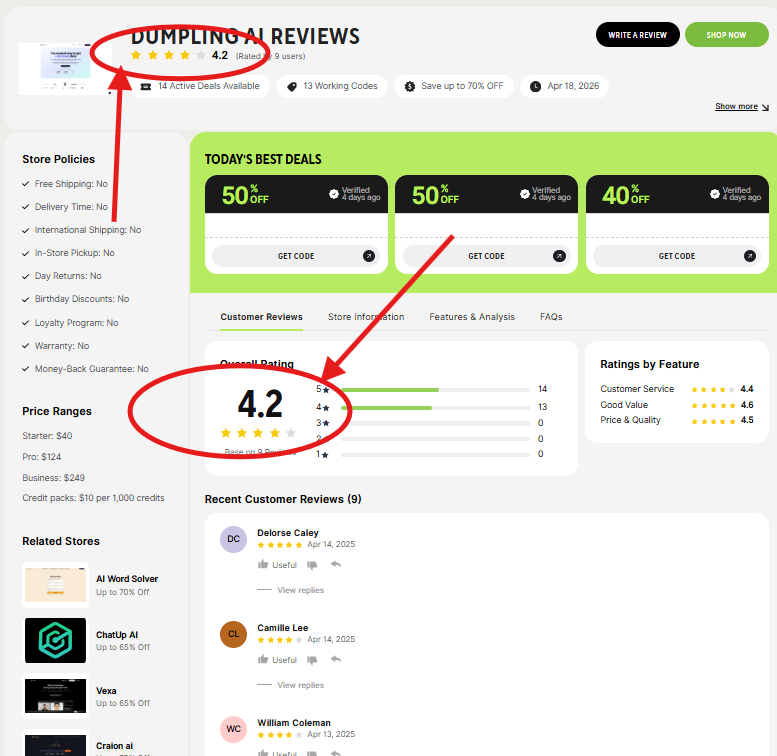Open arrow icon on first 50% deal

pyautogui.click(x=369, y=256)
